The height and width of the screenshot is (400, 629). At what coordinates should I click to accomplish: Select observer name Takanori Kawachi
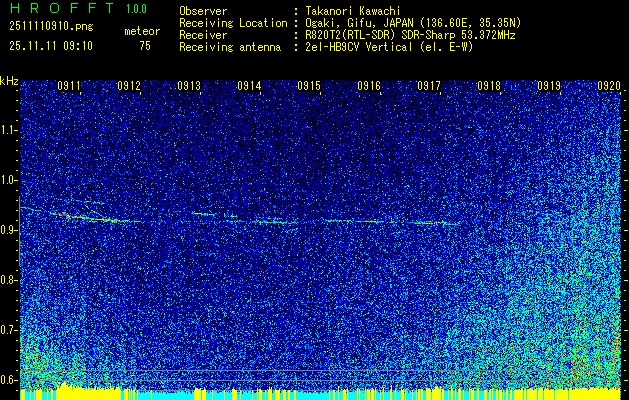[x=353, y=11]
